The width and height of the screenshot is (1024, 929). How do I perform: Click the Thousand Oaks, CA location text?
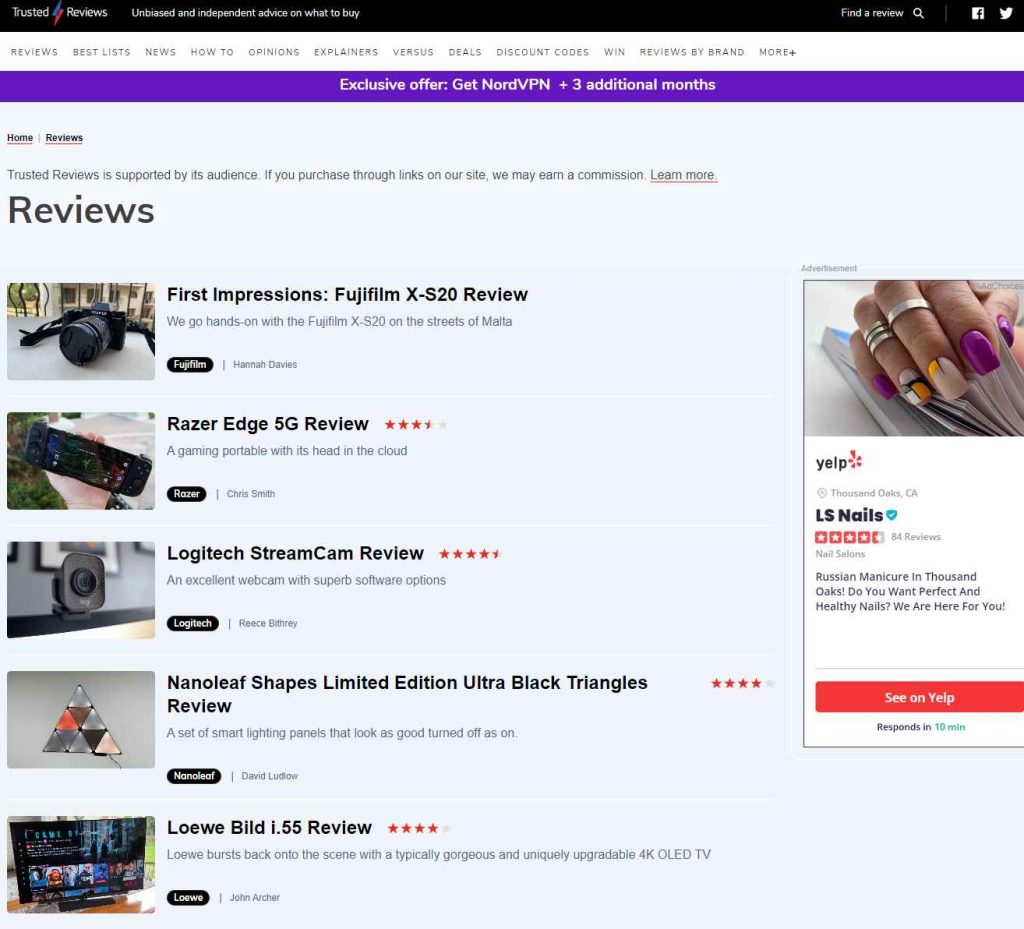point(874,493)
